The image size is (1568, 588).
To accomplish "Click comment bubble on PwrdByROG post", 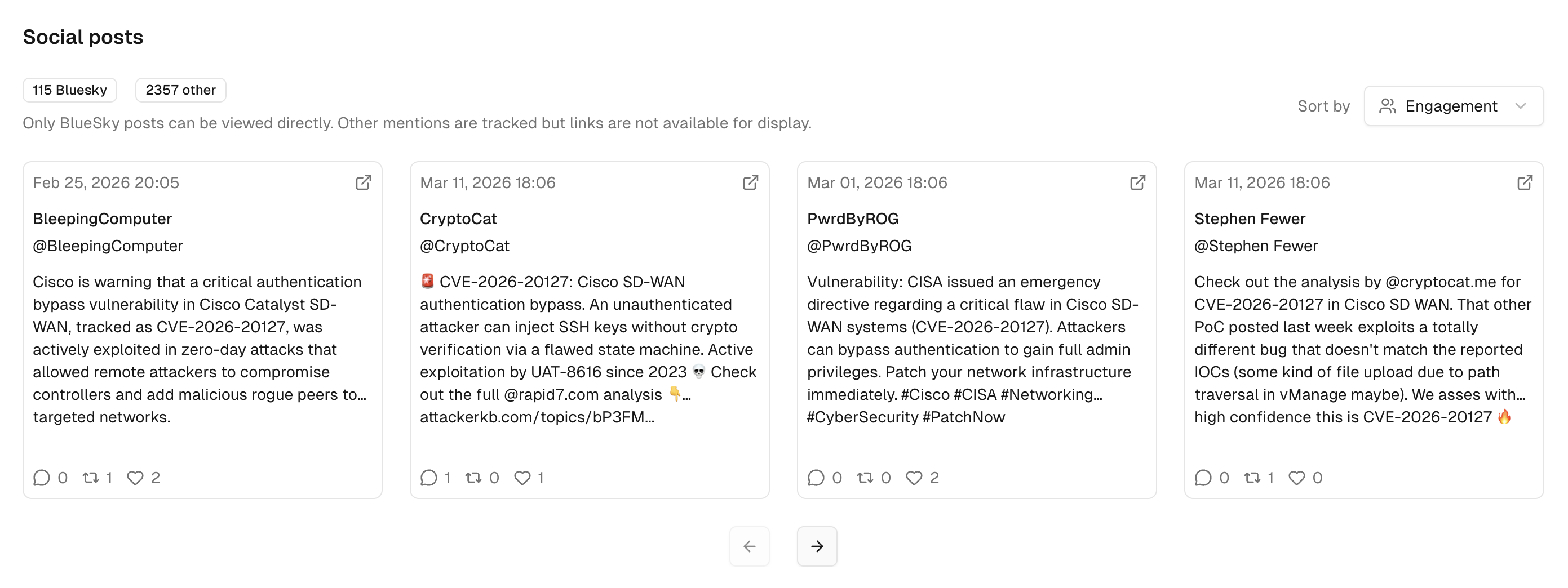I will click(816, 478).
